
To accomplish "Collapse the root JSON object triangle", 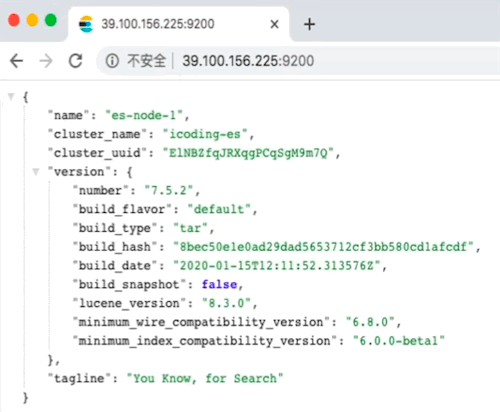I will [x=11, y=97].
